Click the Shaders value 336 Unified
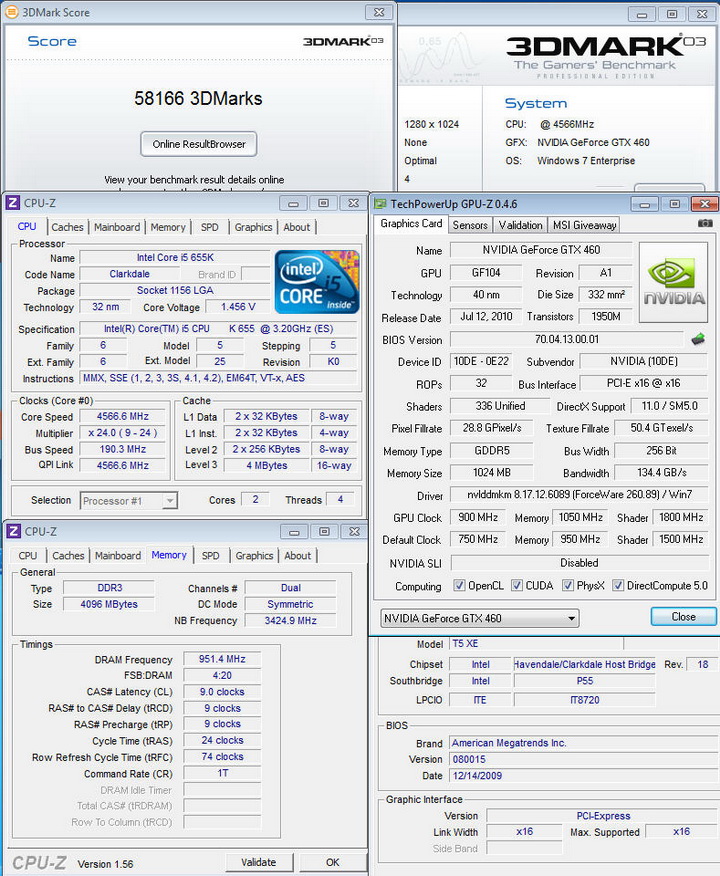720x876 pixels. (x=500, y=406)
